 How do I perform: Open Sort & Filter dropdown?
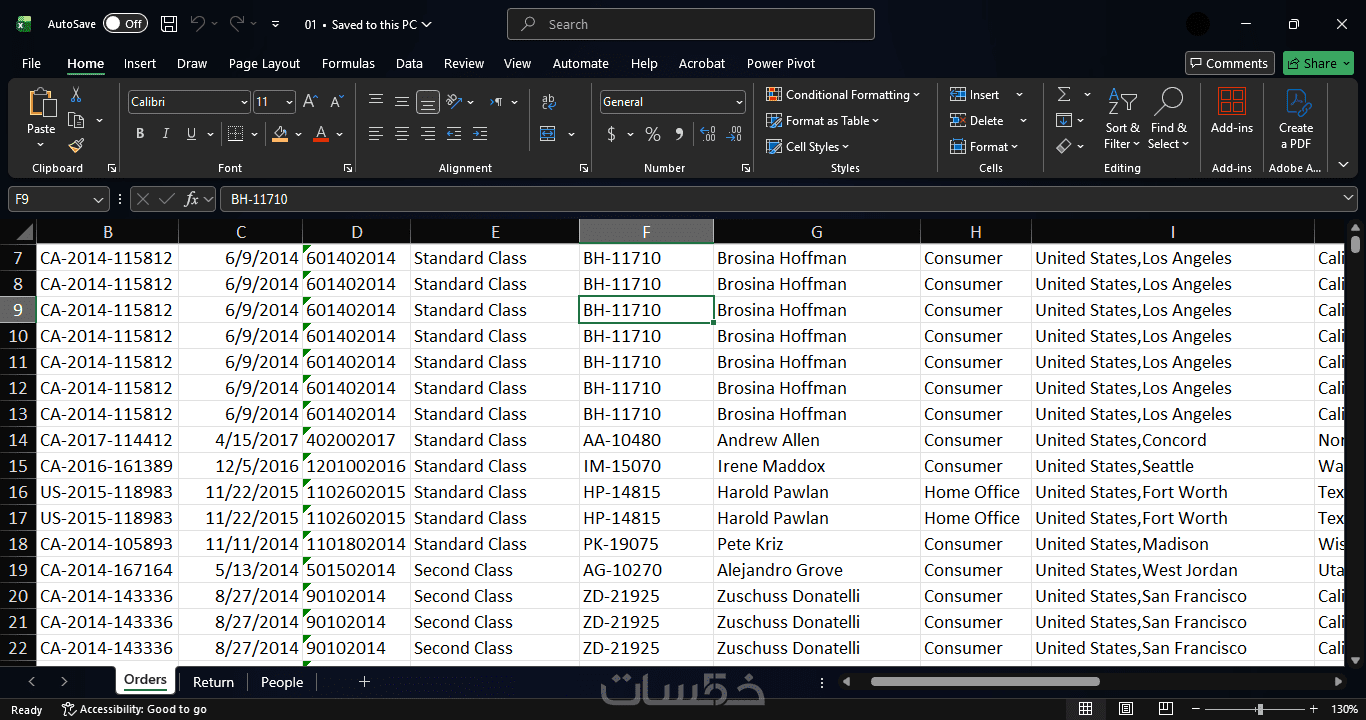[x=1122, y=120]
